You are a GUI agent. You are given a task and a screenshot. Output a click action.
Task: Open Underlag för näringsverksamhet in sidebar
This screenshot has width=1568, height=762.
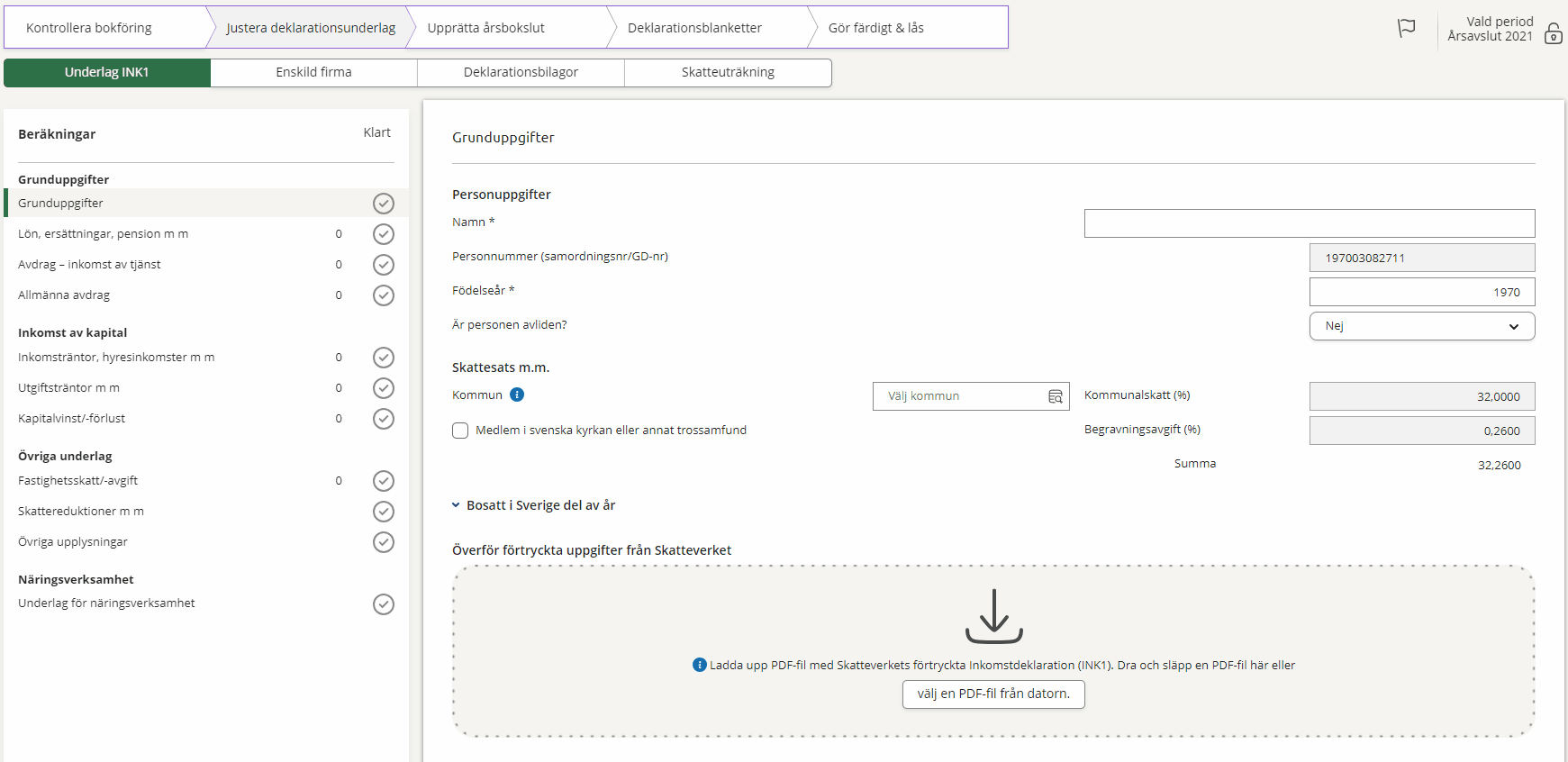point(106,603)
